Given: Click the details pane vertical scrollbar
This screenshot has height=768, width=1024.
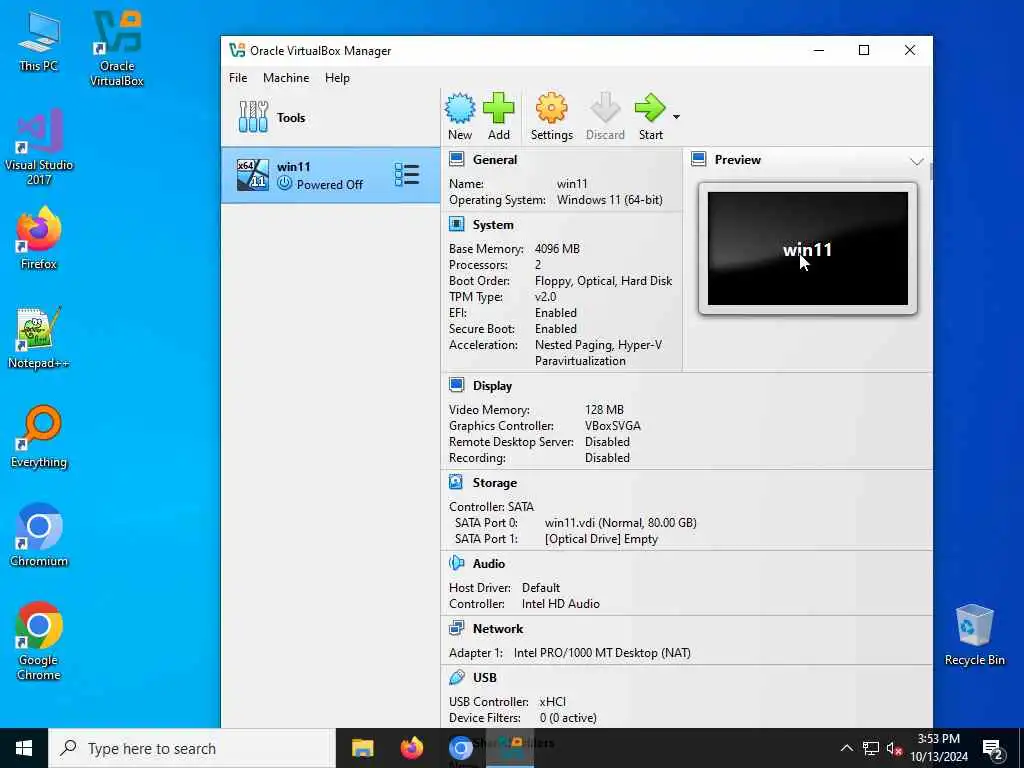Looking at the screenshot, I should 931,171.
